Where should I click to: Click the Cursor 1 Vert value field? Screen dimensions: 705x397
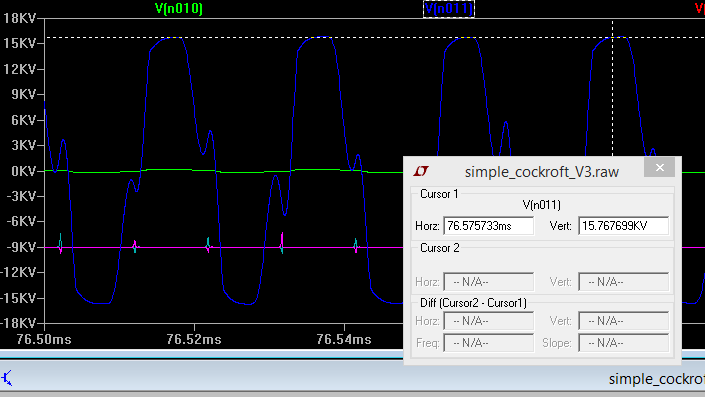click(623, 226)
